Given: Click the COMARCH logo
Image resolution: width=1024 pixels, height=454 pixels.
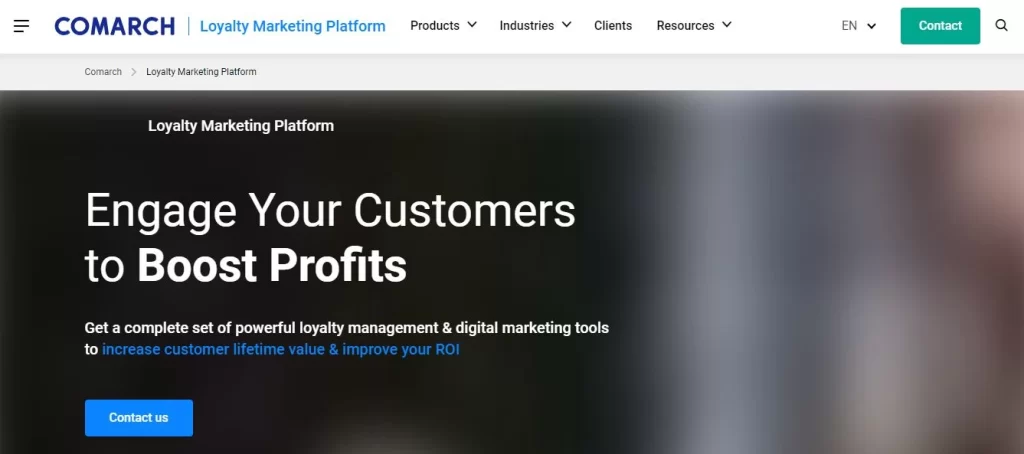Looking at the screenshot, I should pyautogui.click(x=114, y=26).
